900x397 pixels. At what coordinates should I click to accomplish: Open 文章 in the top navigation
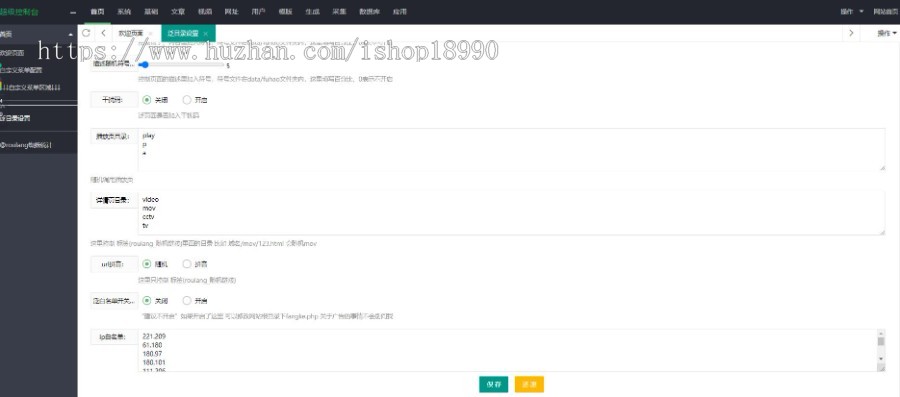click(177, 11)
